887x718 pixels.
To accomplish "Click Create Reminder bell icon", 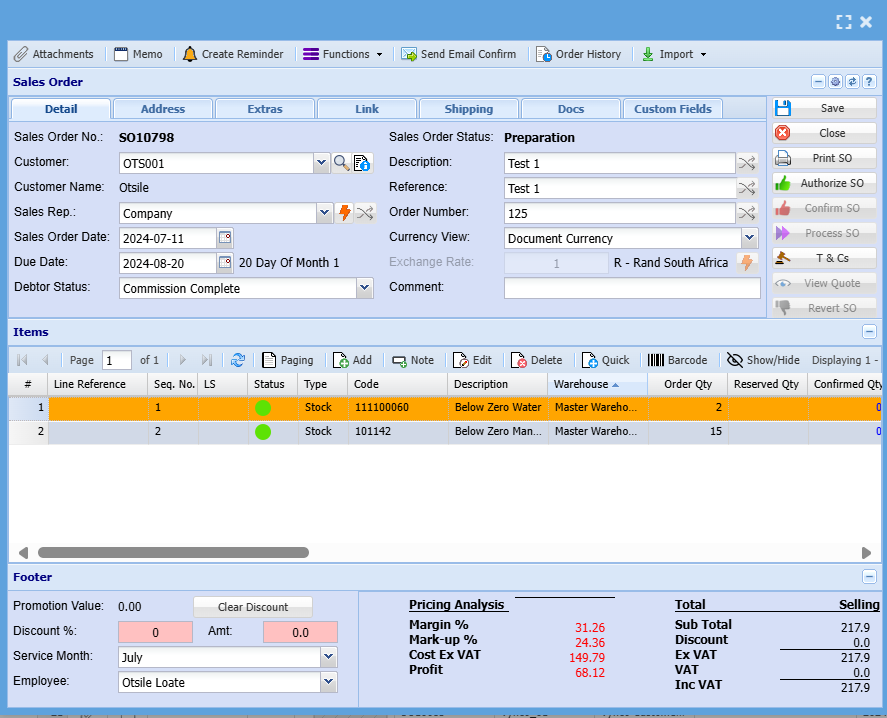I will click(190, 54).
